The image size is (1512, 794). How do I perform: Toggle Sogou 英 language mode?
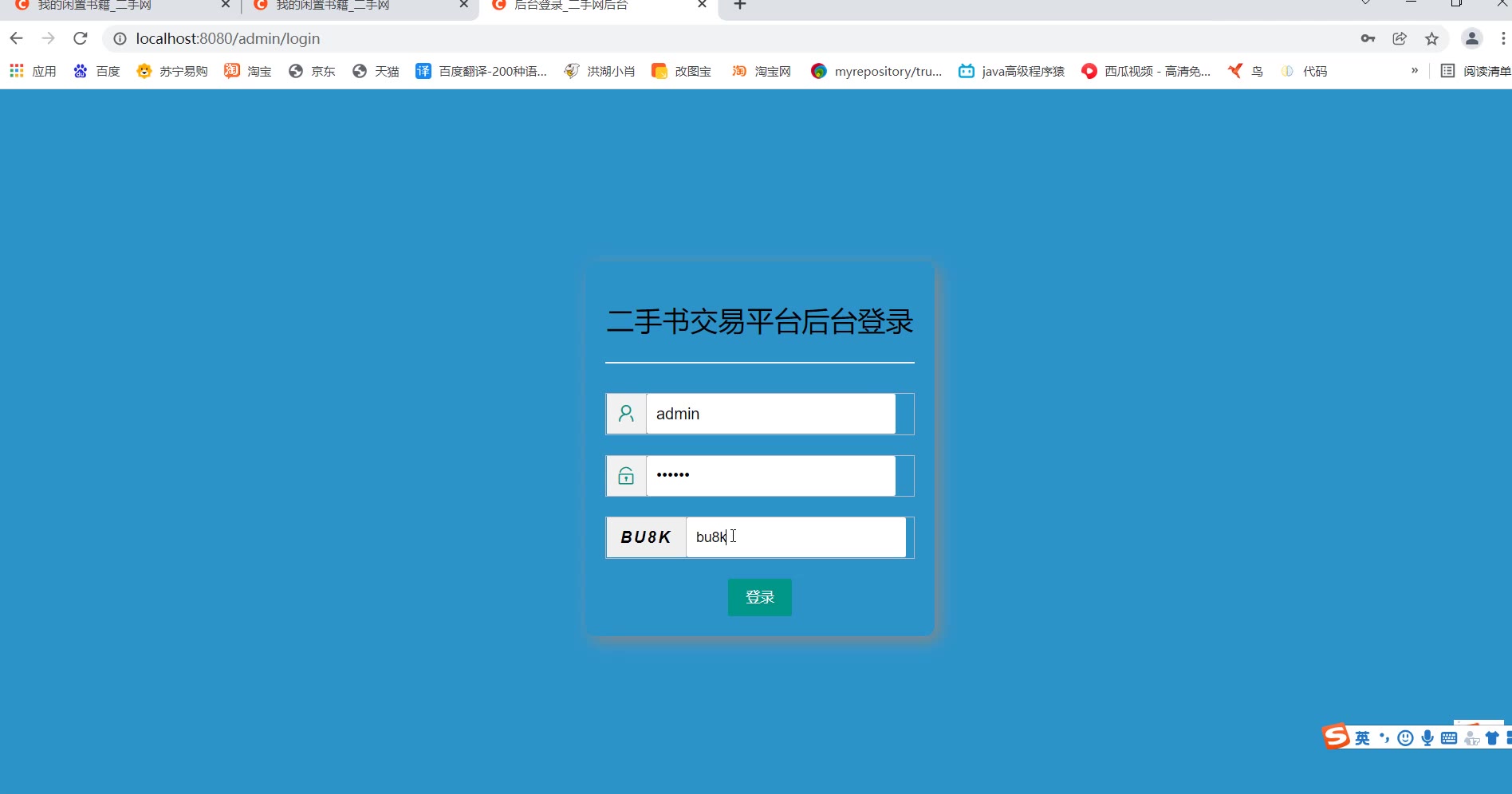(1362, 738)
